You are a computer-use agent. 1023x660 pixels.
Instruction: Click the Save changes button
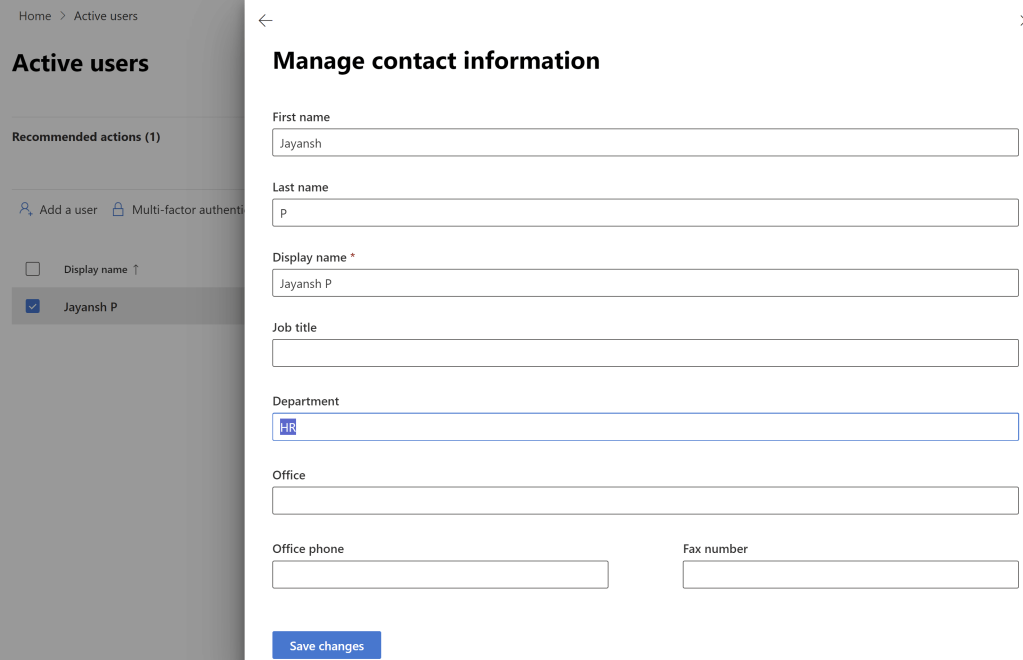coord(326,646)
